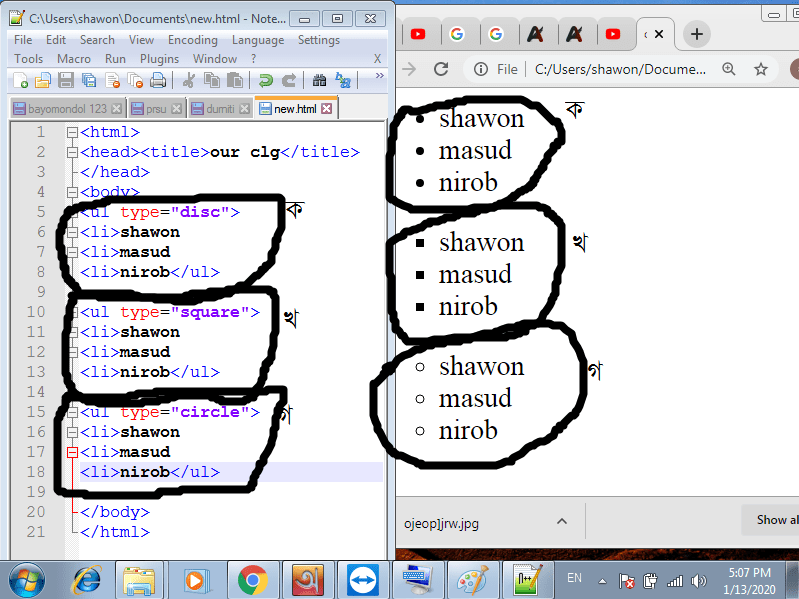Image resolution: width=799 pixels, height=599 pixels.
Task: Reload the page in Chrome
Action: (x=440, y=69)
